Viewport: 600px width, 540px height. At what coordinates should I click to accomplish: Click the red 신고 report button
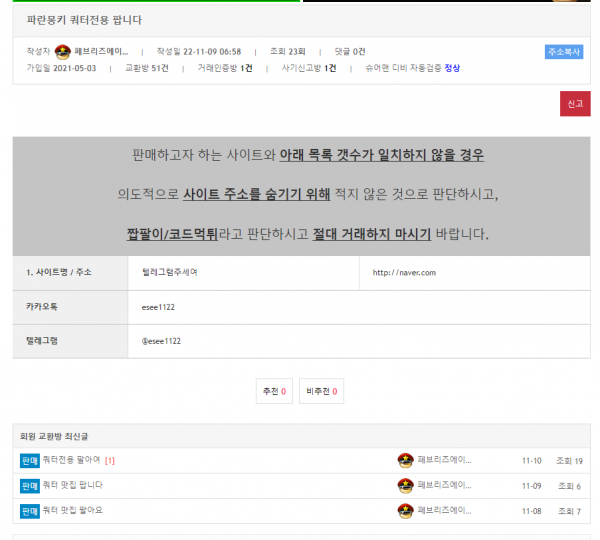[575, 104]
